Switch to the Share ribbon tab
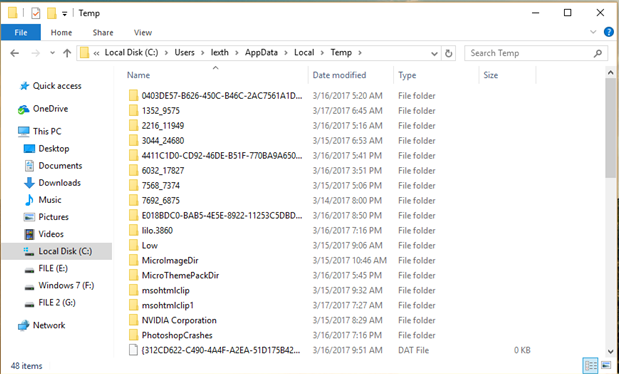The height and width of the screenshot is (374, 619). (x=103, y=32)
